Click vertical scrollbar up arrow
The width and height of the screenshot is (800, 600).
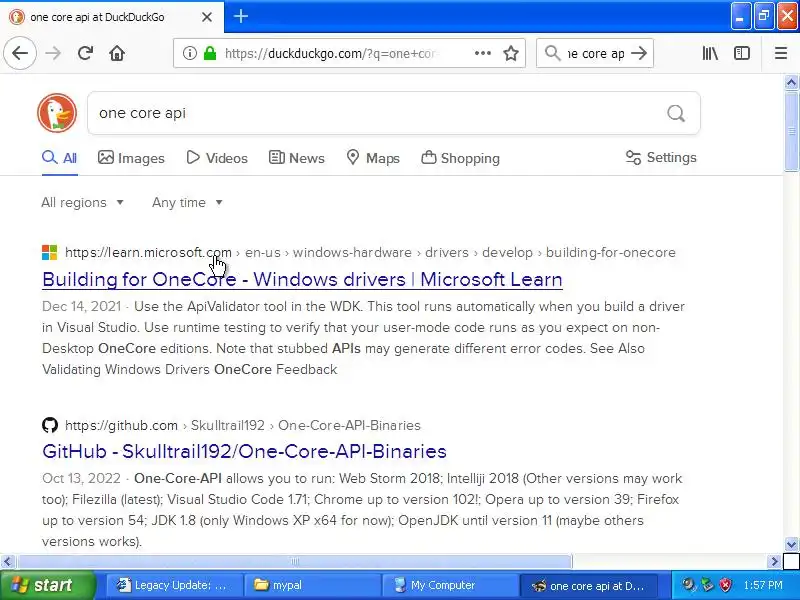coord(791,82)
